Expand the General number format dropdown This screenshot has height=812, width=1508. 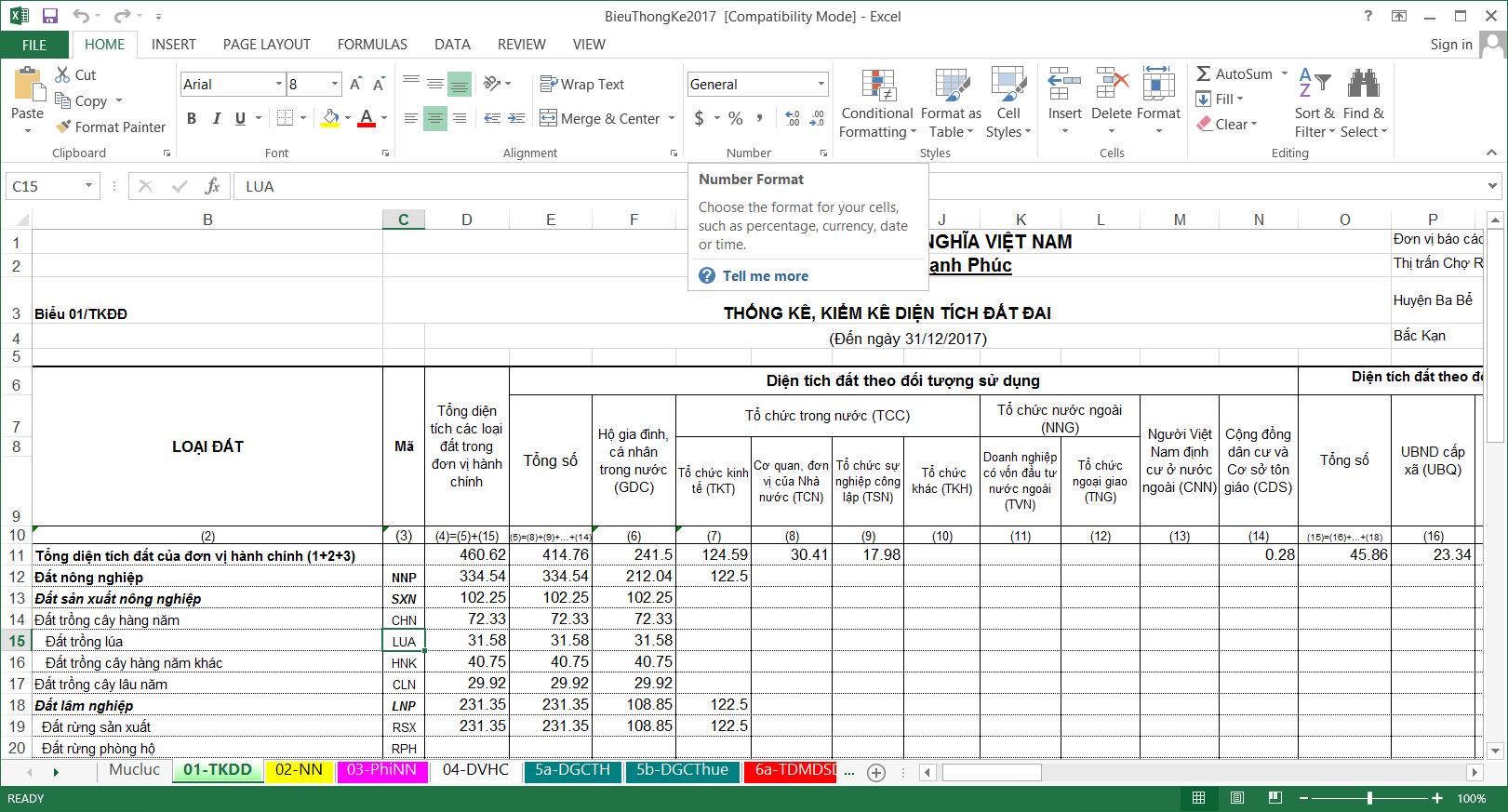(x=821, y=84)
